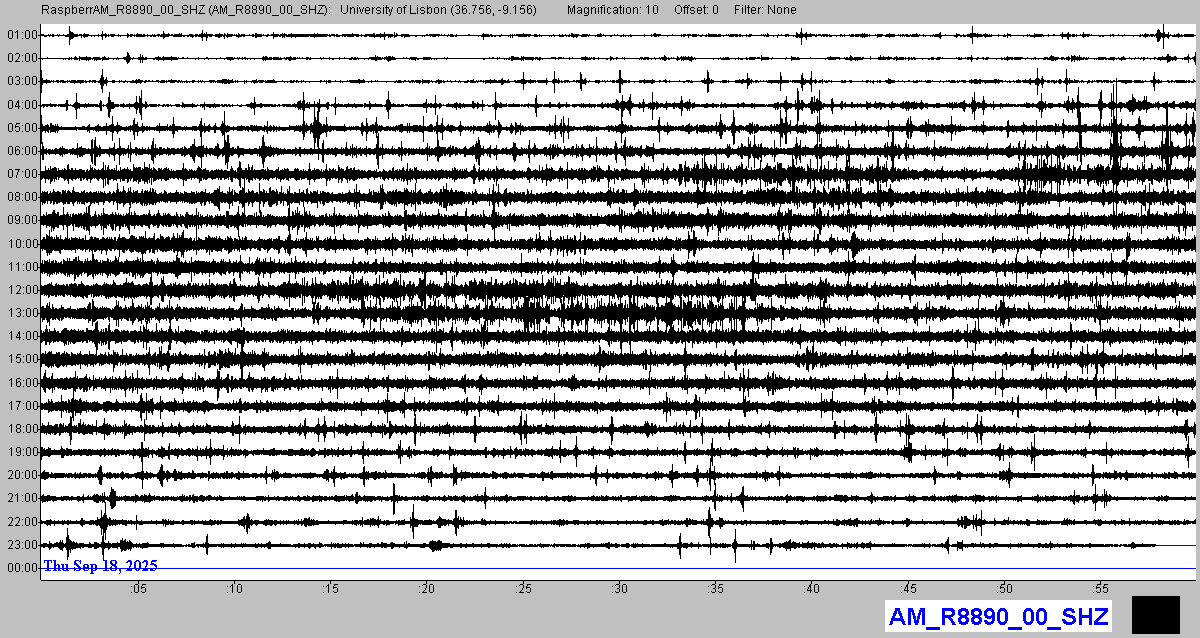Viewport: 1200px width, 638px height.
Task: Click the 00:00 hour row label
Action: click(21, 568)
